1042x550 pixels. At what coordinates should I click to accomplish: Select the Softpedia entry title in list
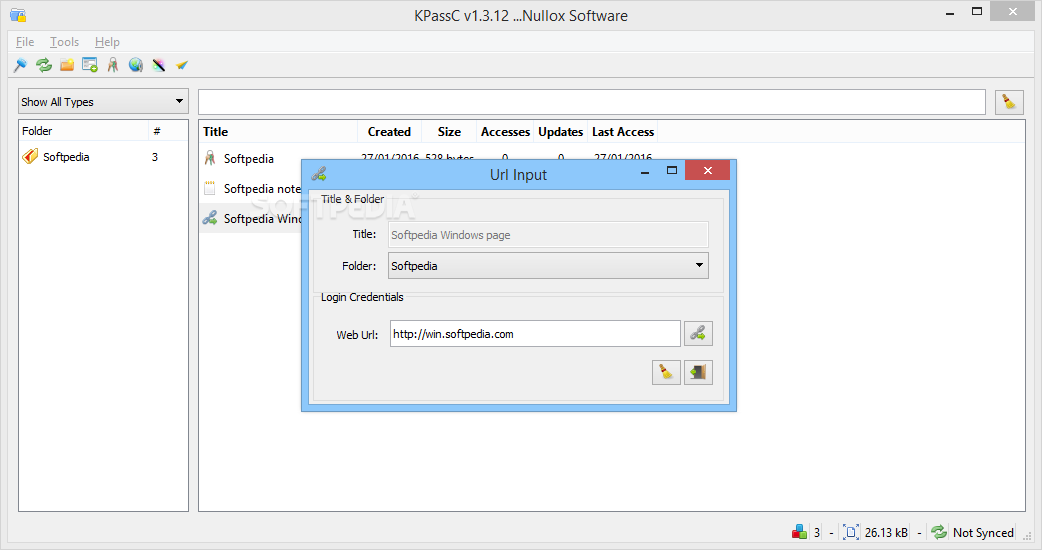pos(249,159)
